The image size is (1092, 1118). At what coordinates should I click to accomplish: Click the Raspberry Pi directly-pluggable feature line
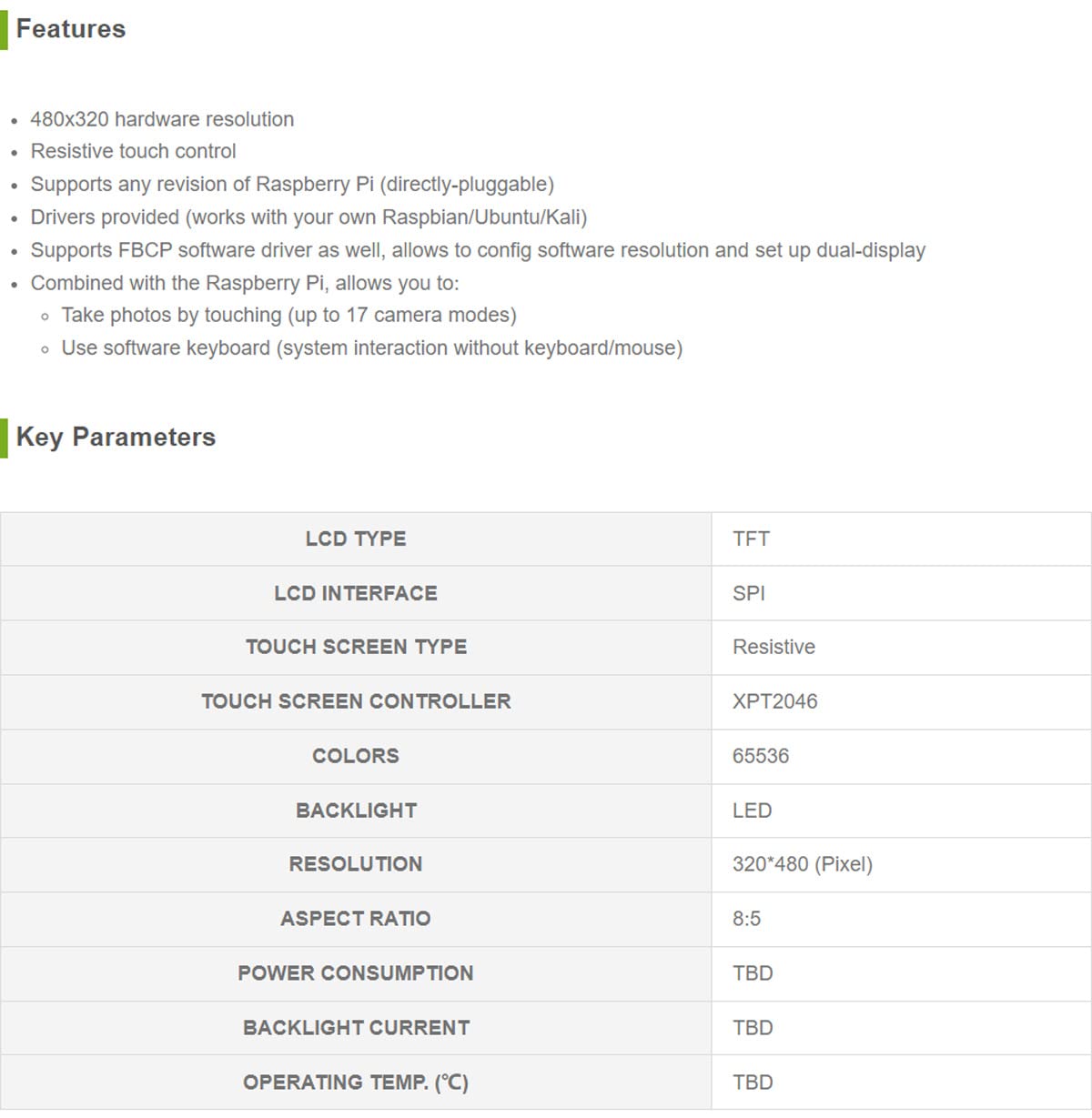[x=292, y=185]
